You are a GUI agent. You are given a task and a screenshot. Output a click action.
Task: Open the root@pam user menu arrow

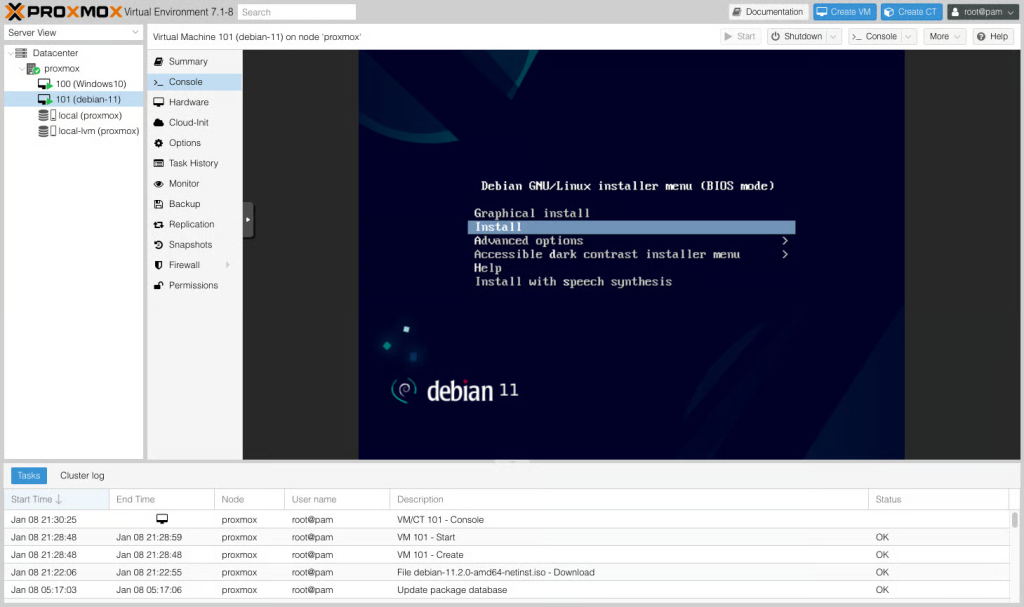pos(1011,12)
